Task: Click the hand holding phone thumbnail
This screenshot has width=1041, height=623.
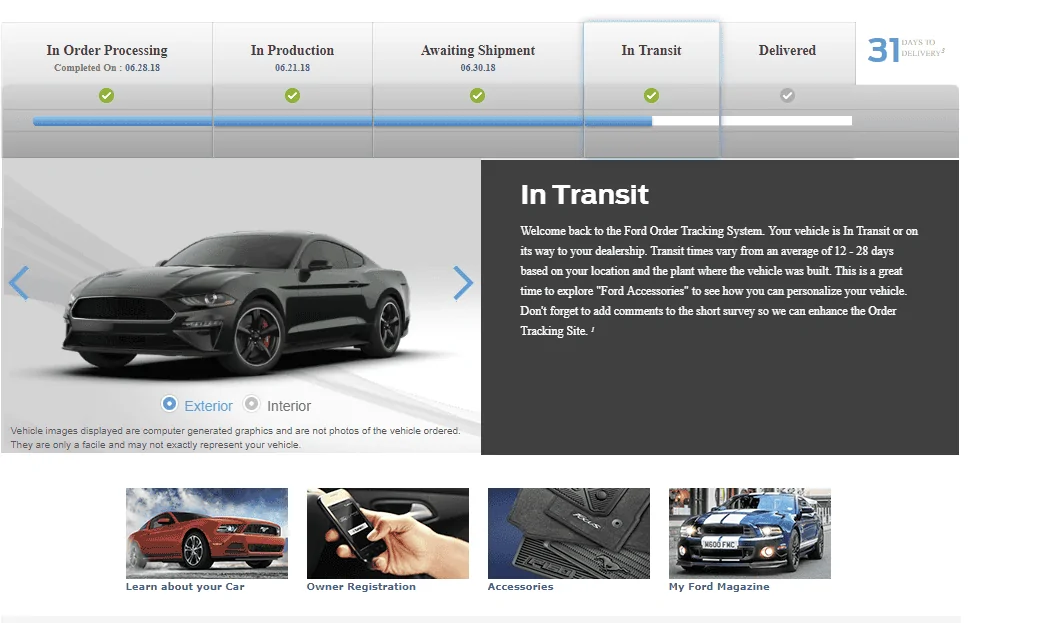Action: 388,533
